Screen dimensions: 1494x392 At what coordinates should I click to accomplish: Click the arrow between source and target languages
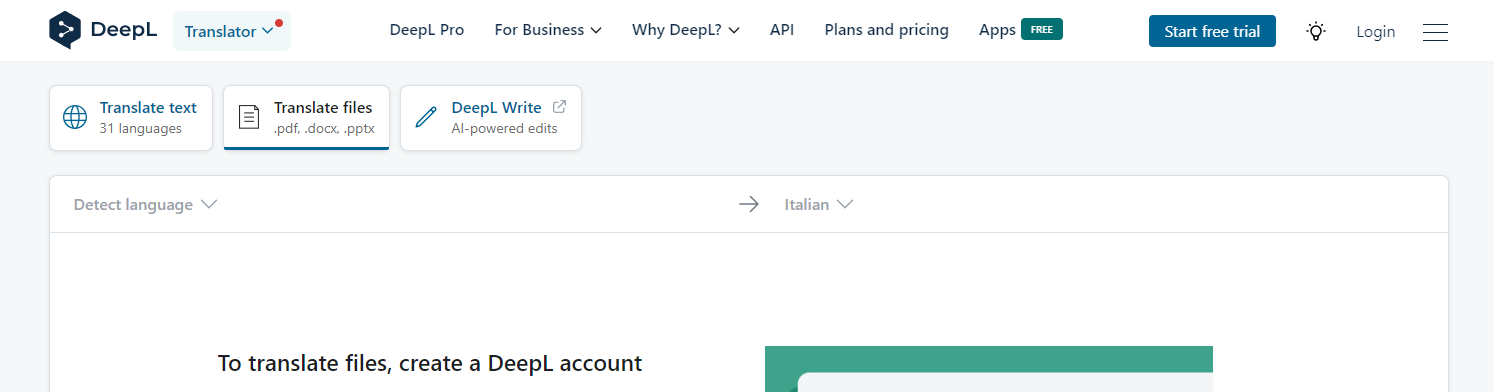click(x=749, y=204)
